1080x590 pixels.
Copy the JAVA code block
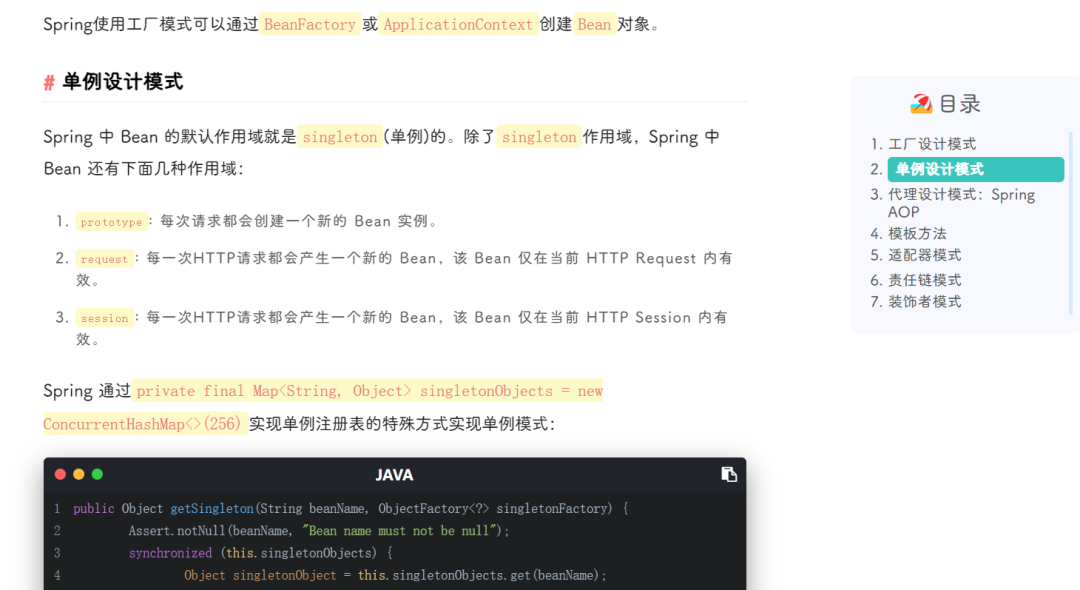click(729, 474)
